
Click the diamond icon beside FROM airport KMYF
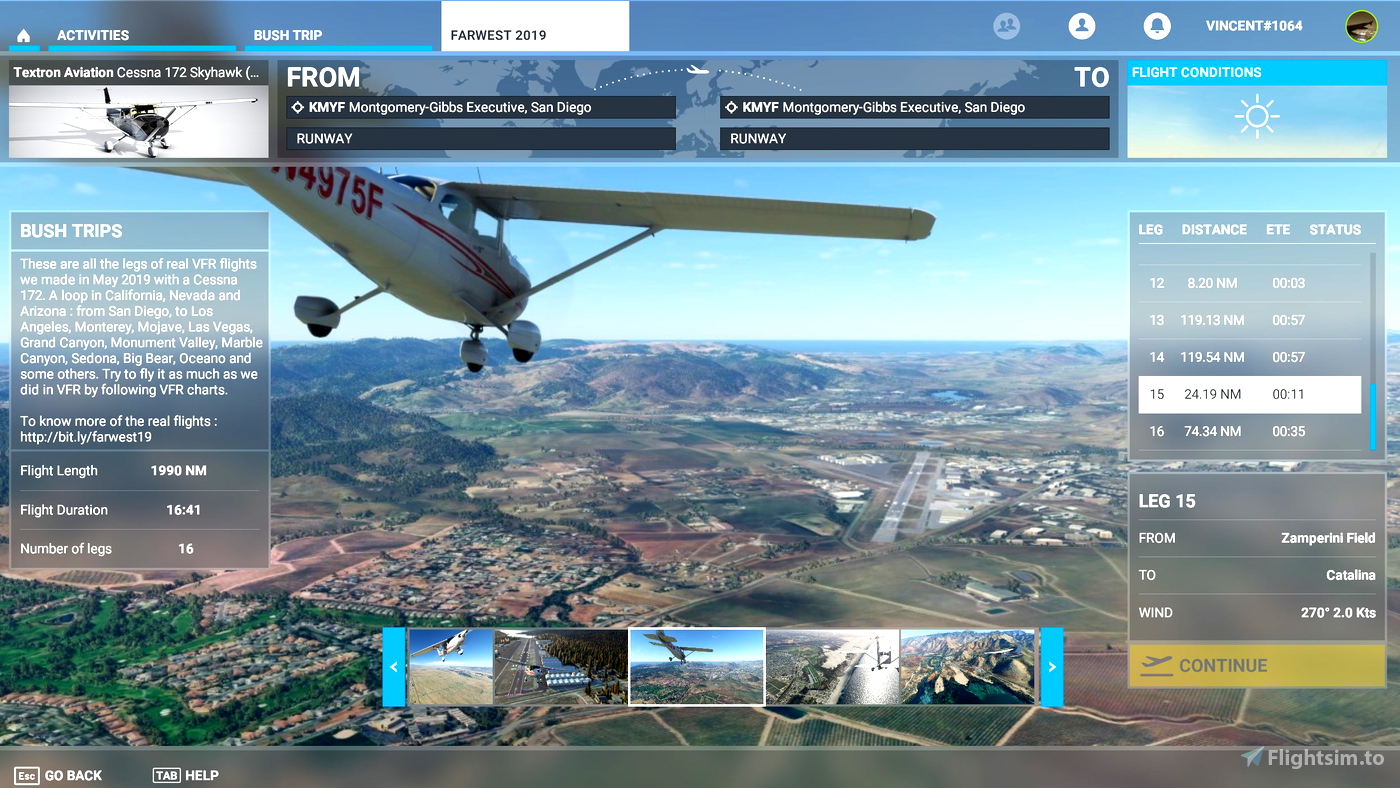(x=297, y=107)
